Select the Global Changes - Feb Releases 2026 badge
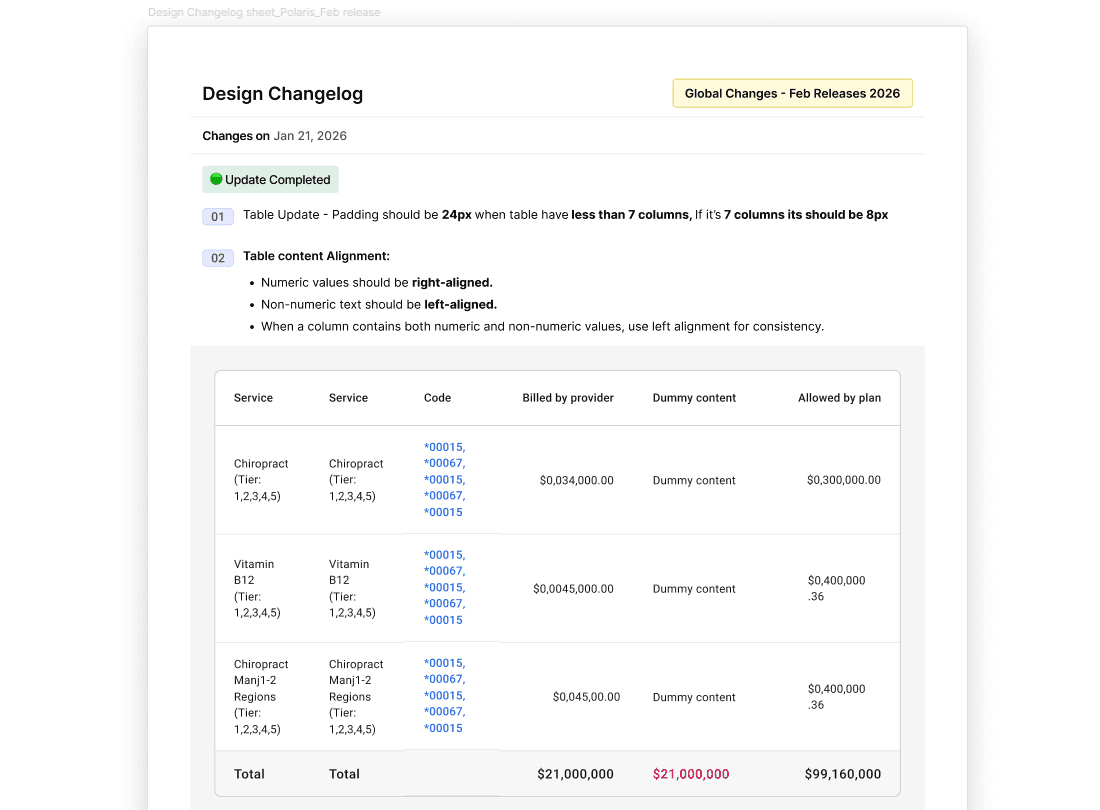The height and width of the screenshot is (810, 1100). tap(792, 93)
